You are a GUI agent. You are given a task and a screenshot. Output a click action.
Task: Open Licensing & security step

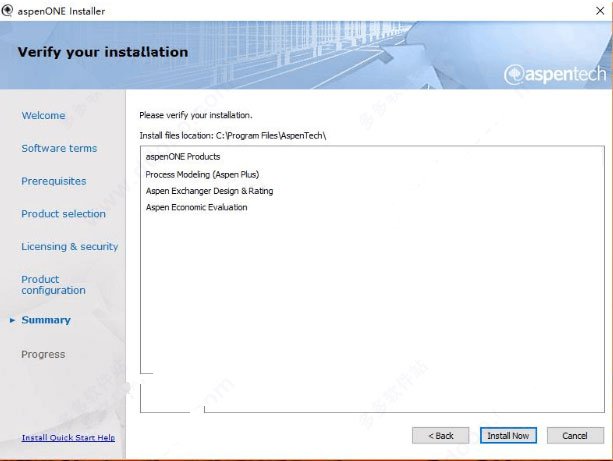click(70, 247)
